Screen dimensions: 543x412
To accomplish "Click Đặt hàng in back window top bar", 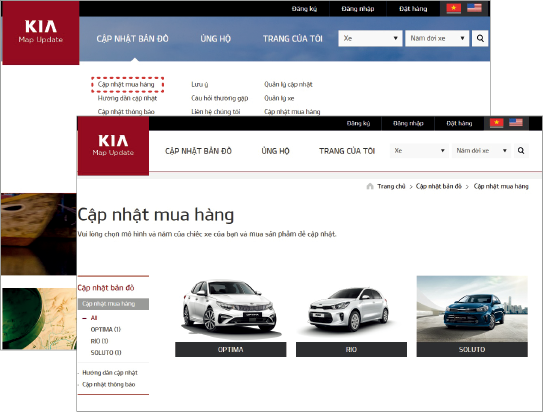I will (x=413, y=9).
